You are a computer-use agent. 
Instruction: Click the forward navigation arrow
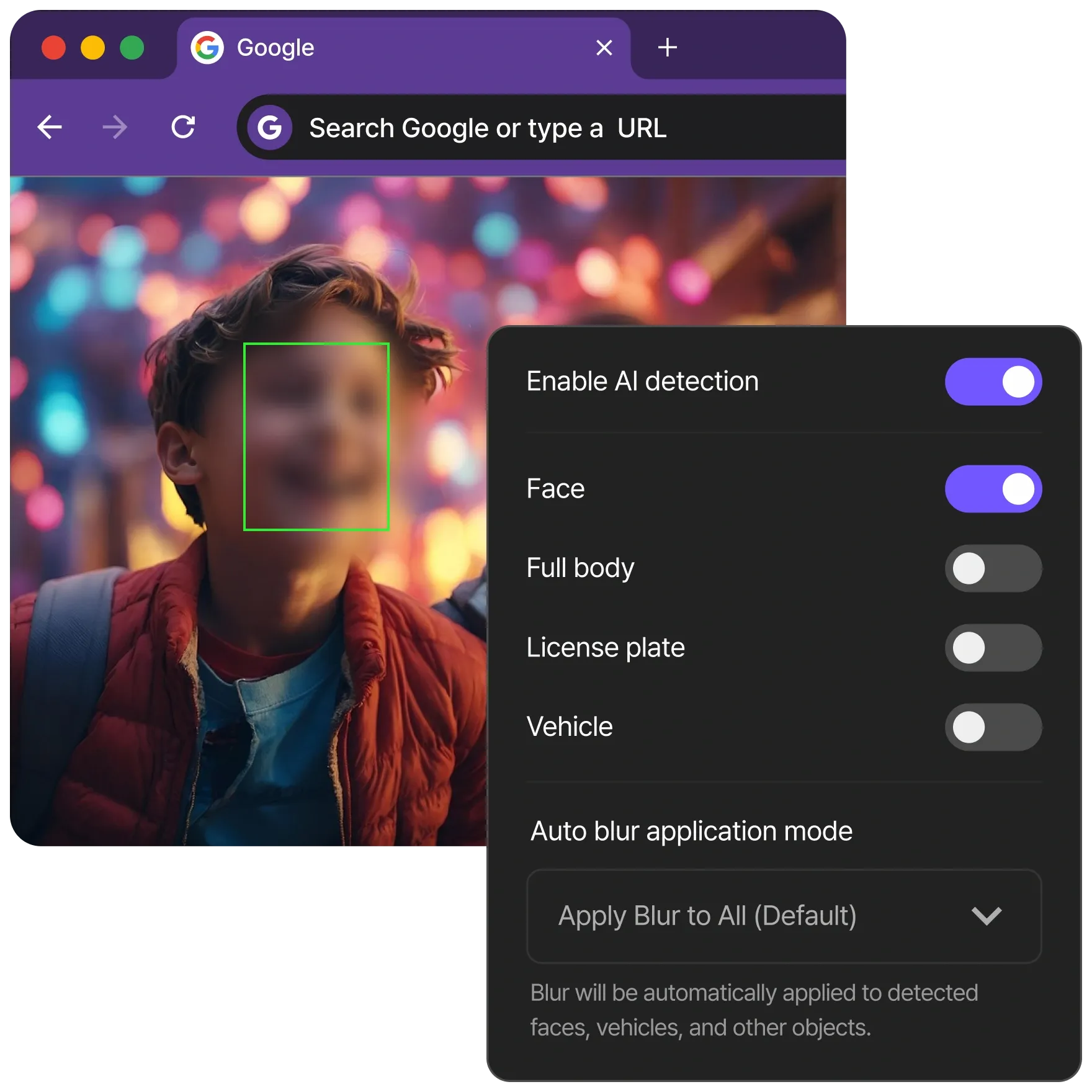115,128
